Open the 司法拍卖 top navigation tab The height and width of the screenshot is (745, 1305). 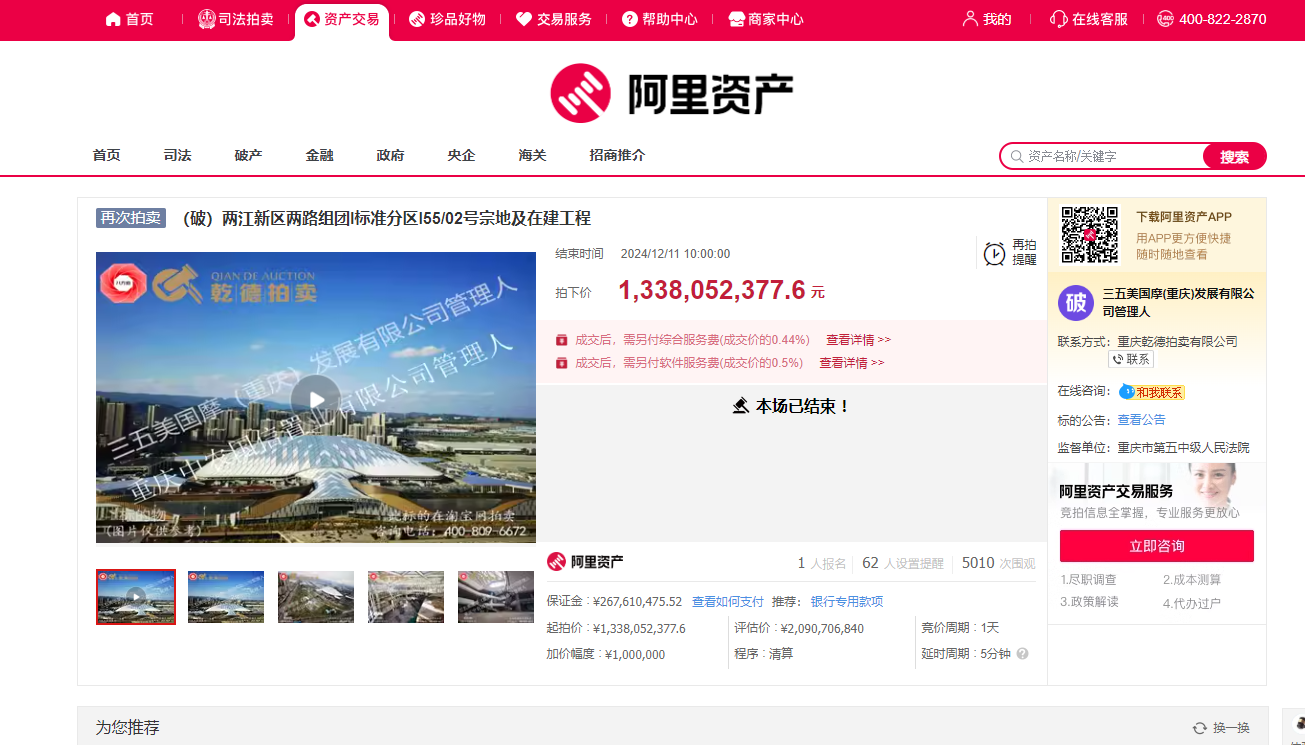click(x=236, y=19)
